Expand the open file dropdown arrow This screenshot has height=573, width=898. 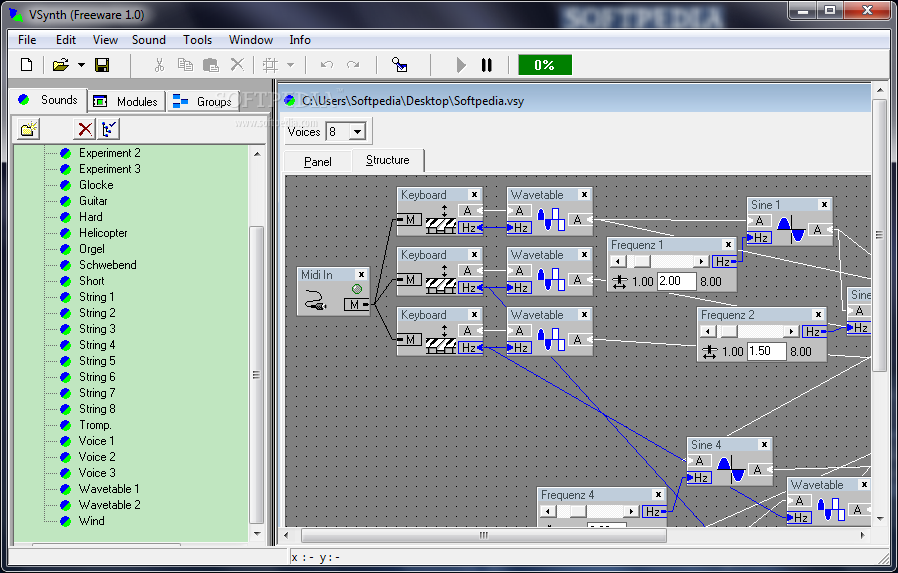(81, 65)
